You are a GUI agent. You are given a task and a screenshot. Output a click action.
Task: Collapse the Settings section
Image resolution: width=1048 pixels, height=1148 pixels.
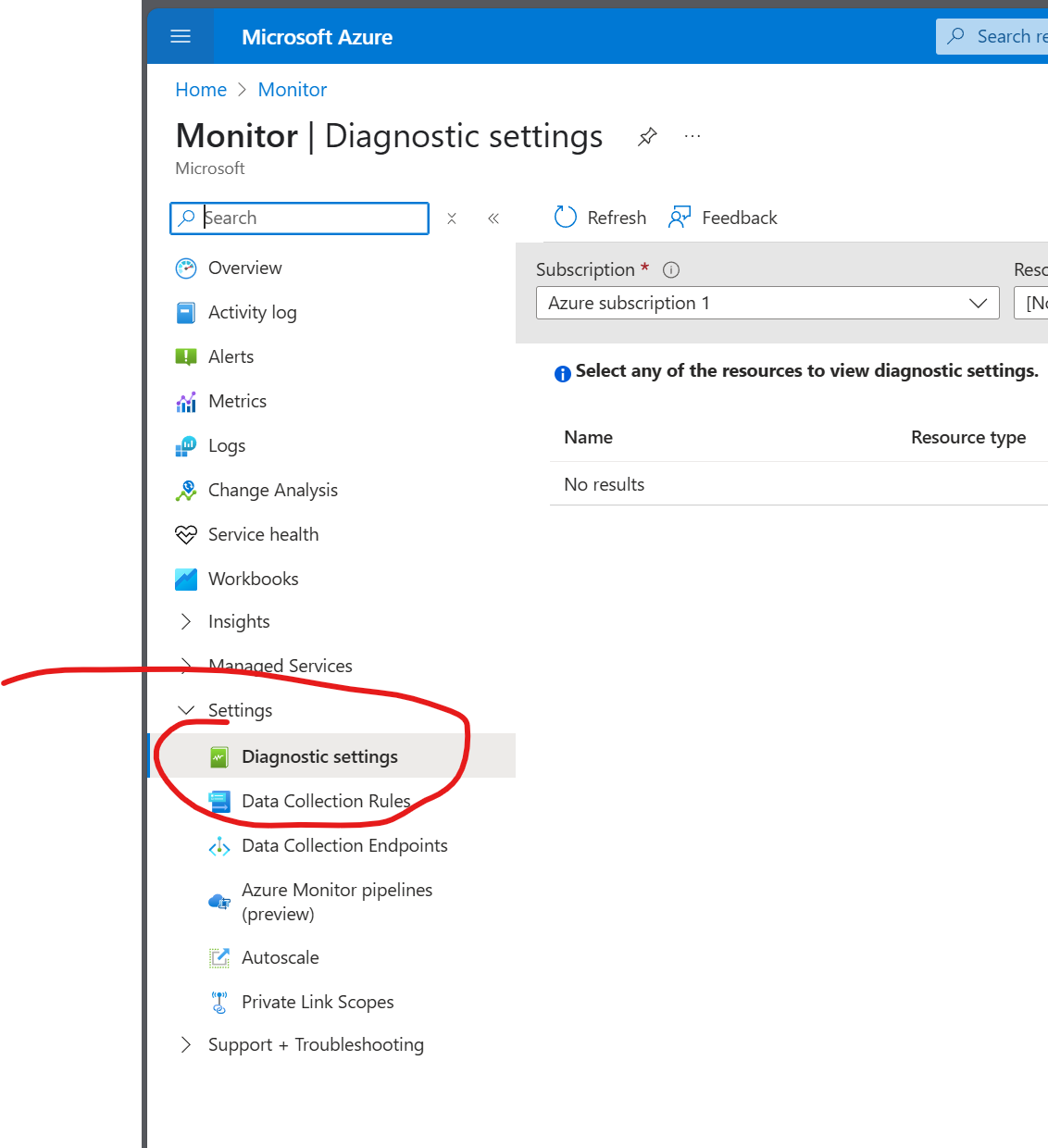click(x=186, y=710)
